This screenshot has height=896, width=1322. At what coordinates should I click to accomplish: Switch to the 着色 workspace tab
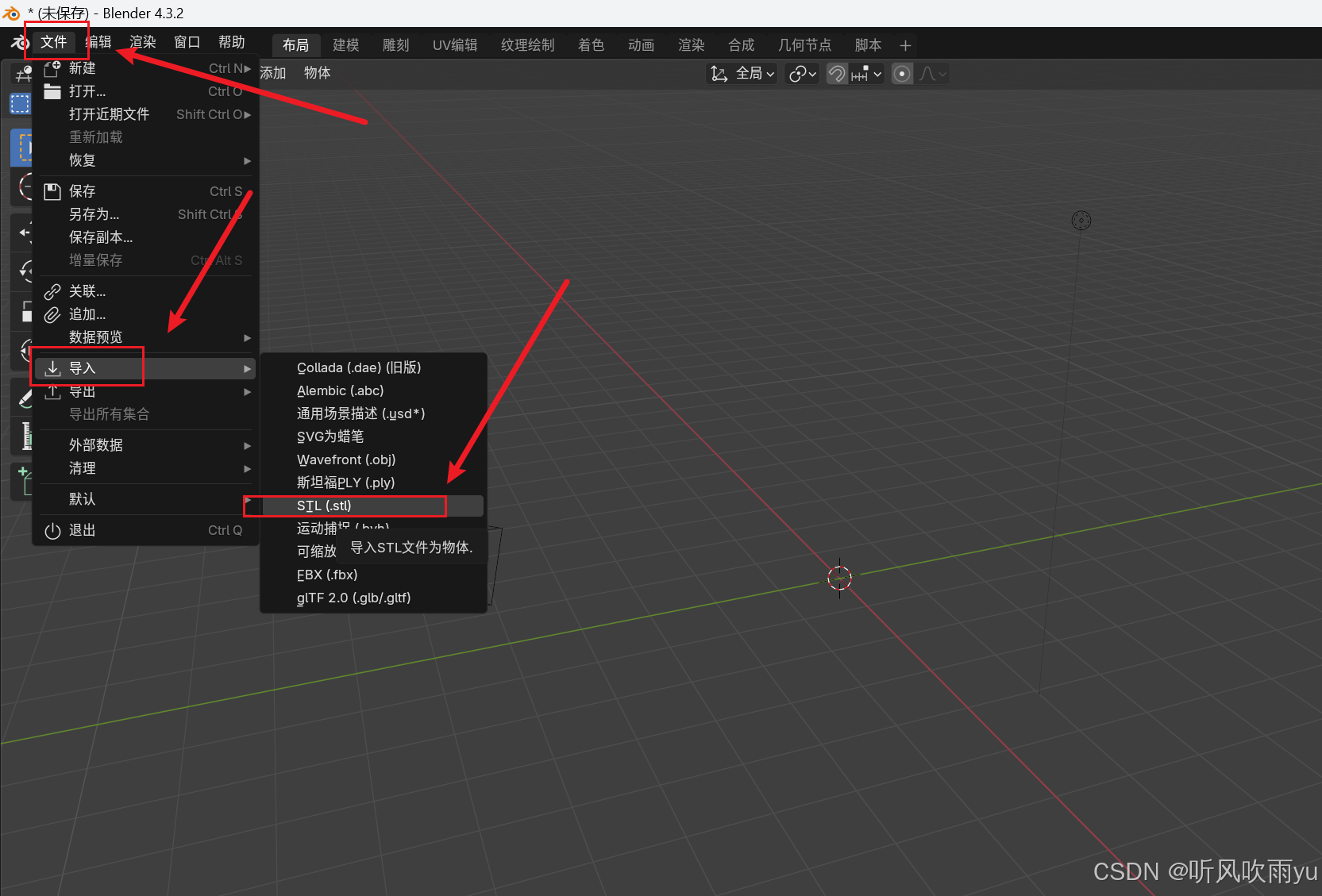(x=591, y=45)
